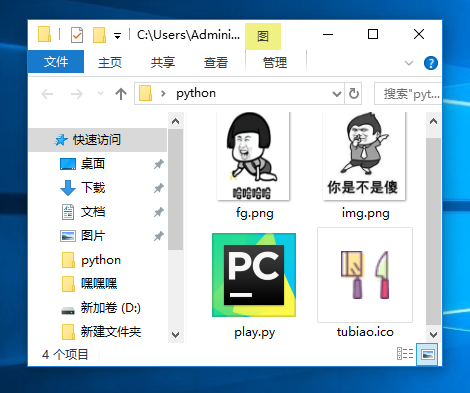
Task: Click navigation pane scroll down arrow
Action: pos(176,334)
